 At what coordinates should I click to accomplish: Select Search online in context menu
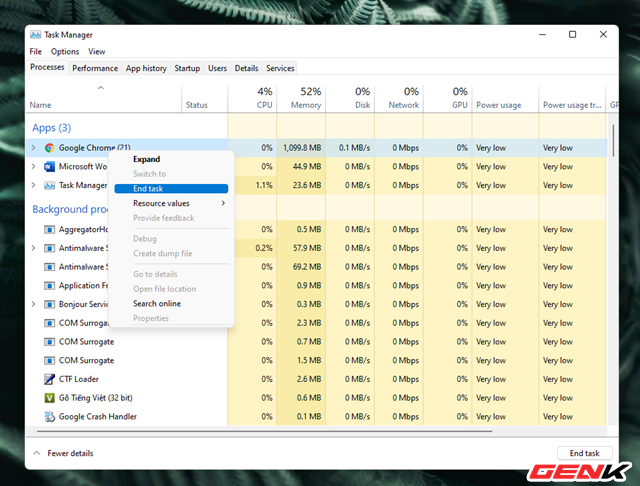[x=157, y=303]
